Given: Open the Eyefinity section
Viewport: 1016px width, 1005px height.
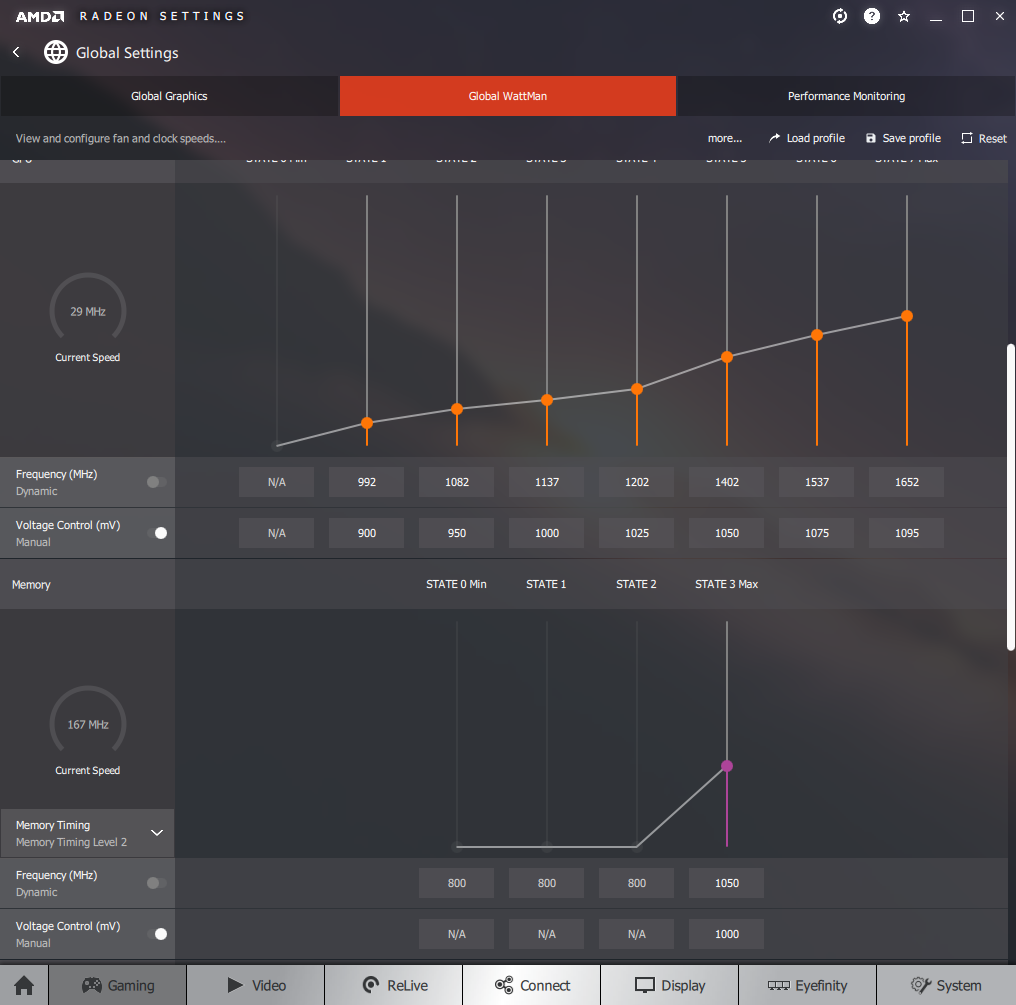Looking at the screenshot, I should (x=807, y=985).
